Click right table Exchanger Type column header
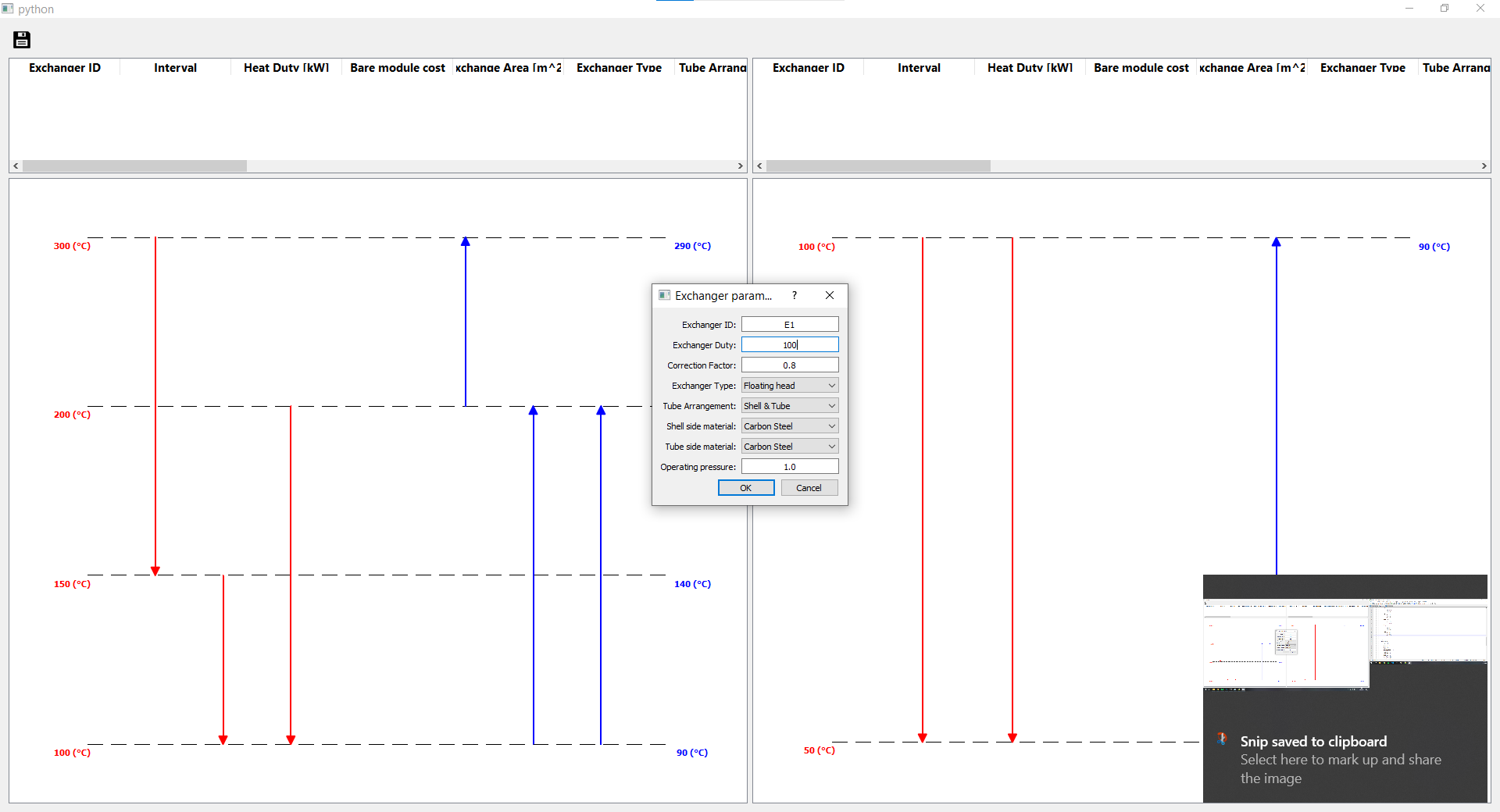This screenshot has height=812, width=1500. click(x=1362, y=68)
